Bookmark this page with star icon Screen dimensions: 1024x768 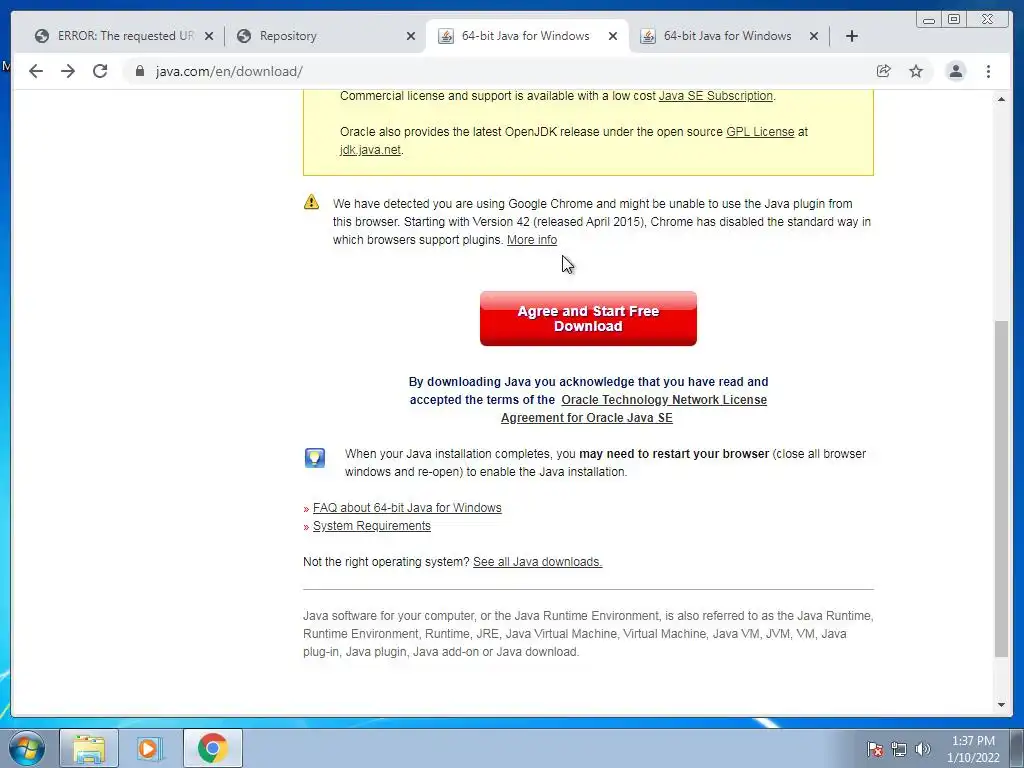916,71
